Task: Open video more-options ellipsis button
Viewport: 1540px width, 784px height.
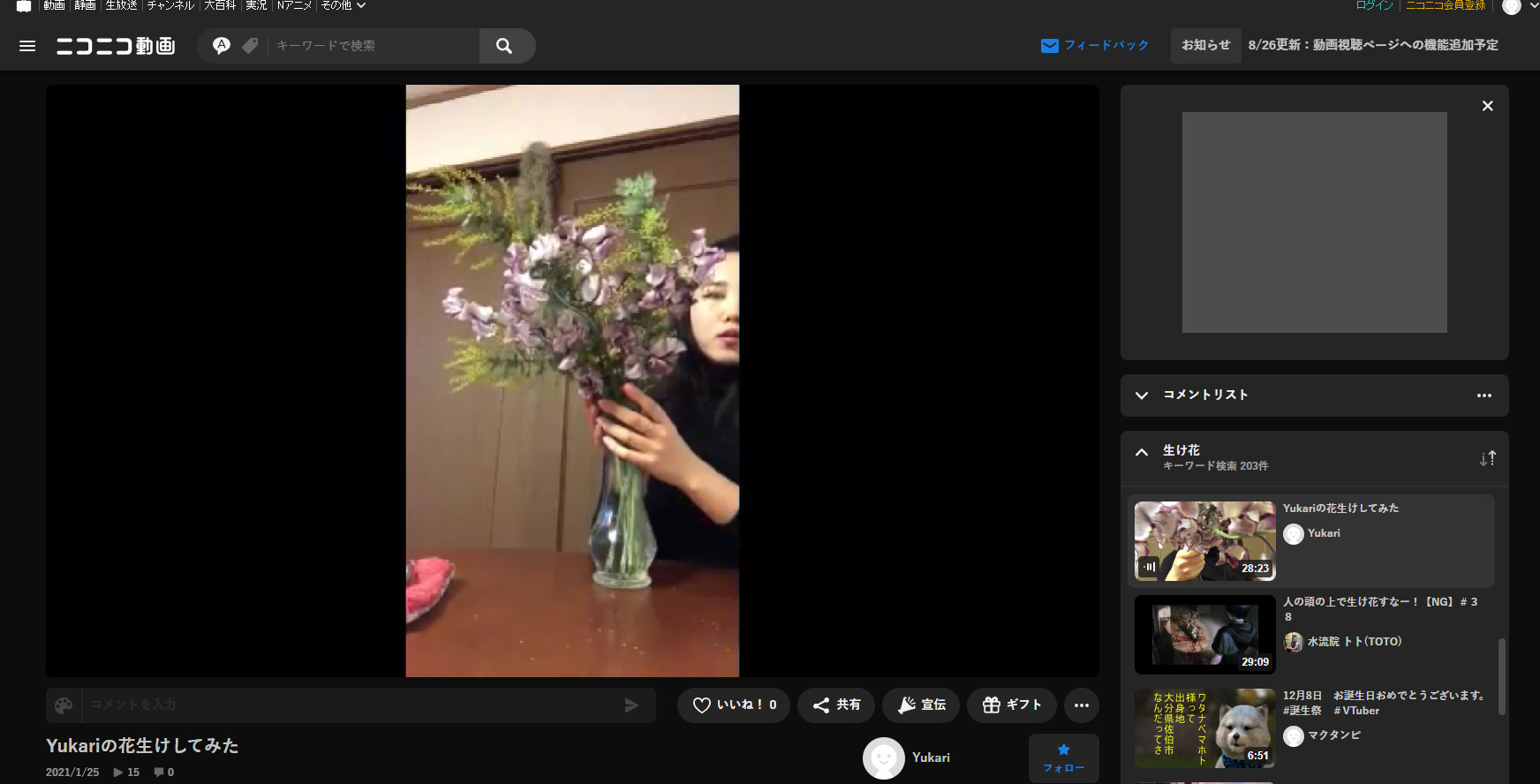Action: (x=1082, y=705)
